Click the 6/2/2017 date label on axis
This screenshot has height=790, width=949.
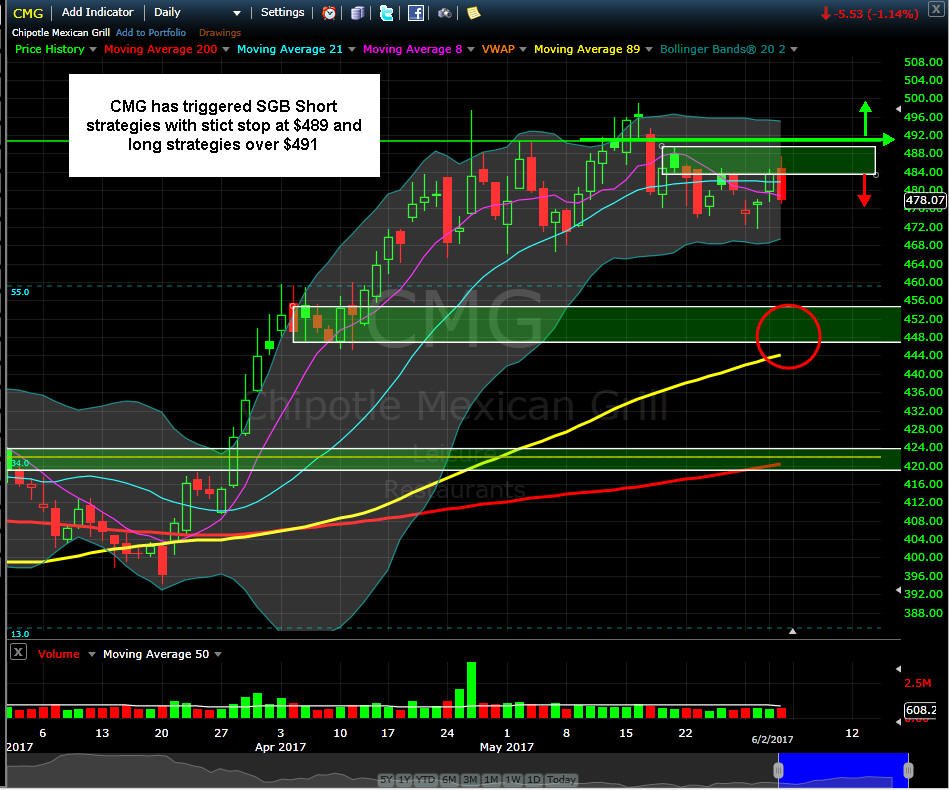click(772, 739)
